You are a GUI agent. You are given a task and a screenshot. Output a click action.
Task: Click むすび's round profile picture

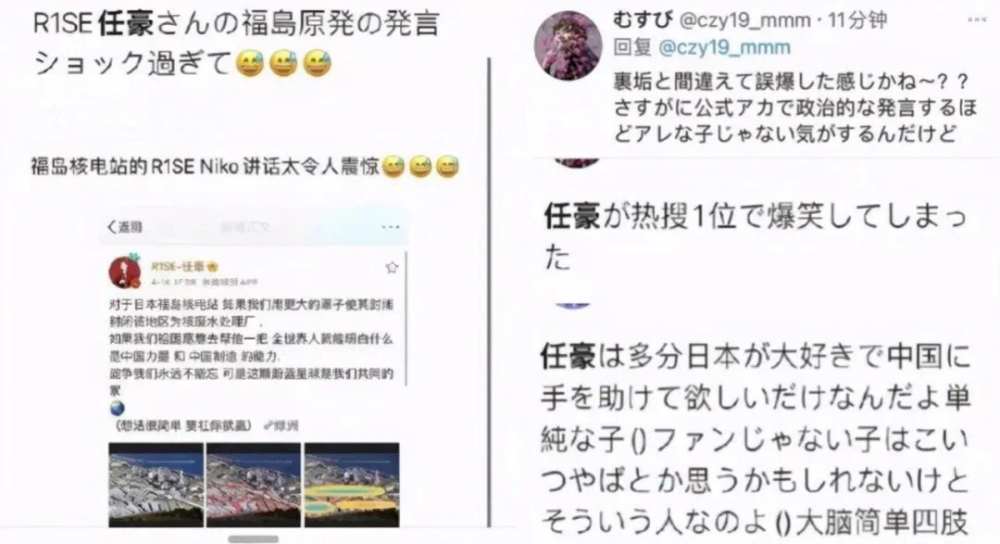(568, 45)
